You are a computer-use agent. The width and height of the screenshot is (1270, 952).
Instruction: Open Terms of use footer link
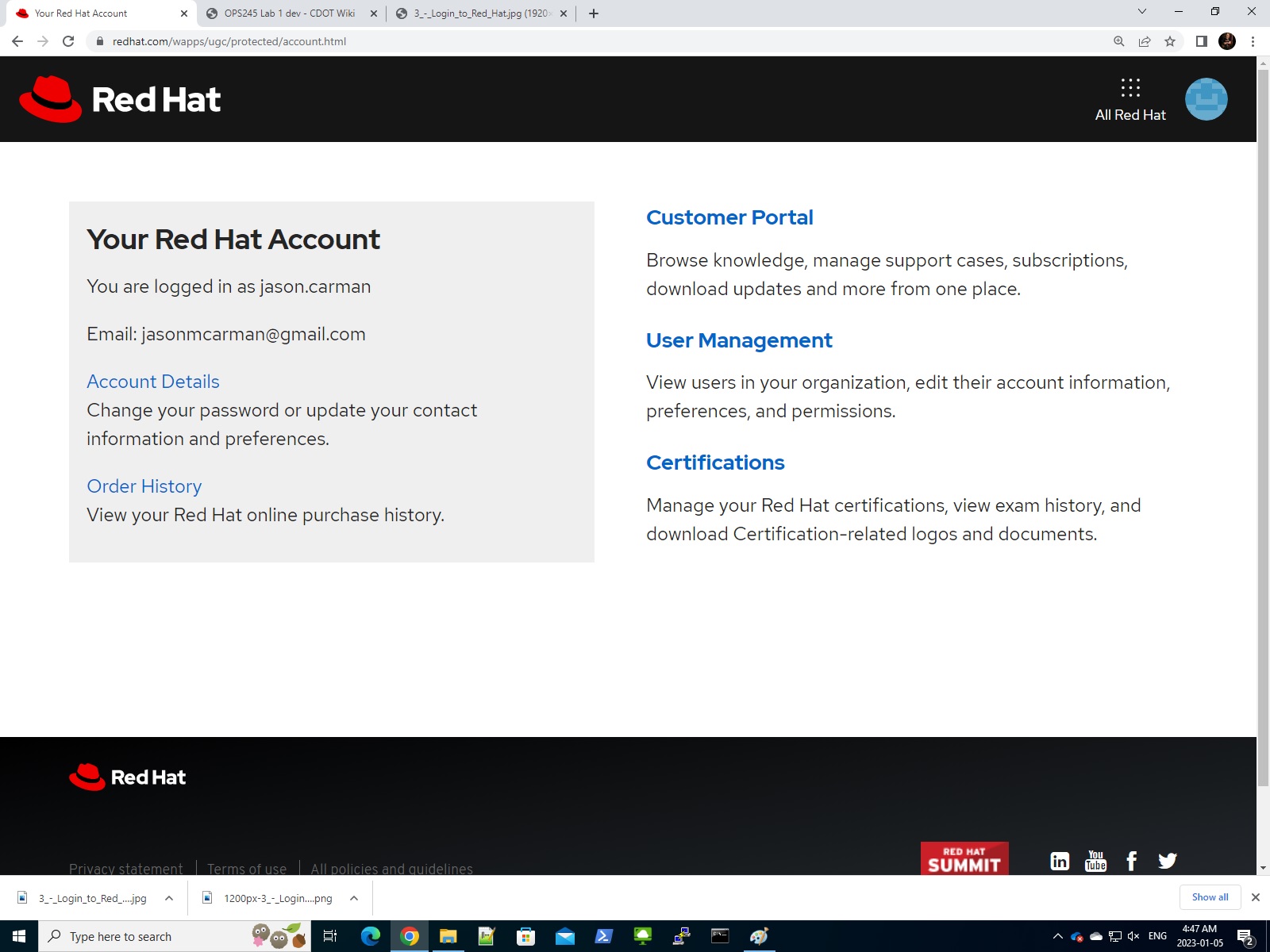[247, 869]
